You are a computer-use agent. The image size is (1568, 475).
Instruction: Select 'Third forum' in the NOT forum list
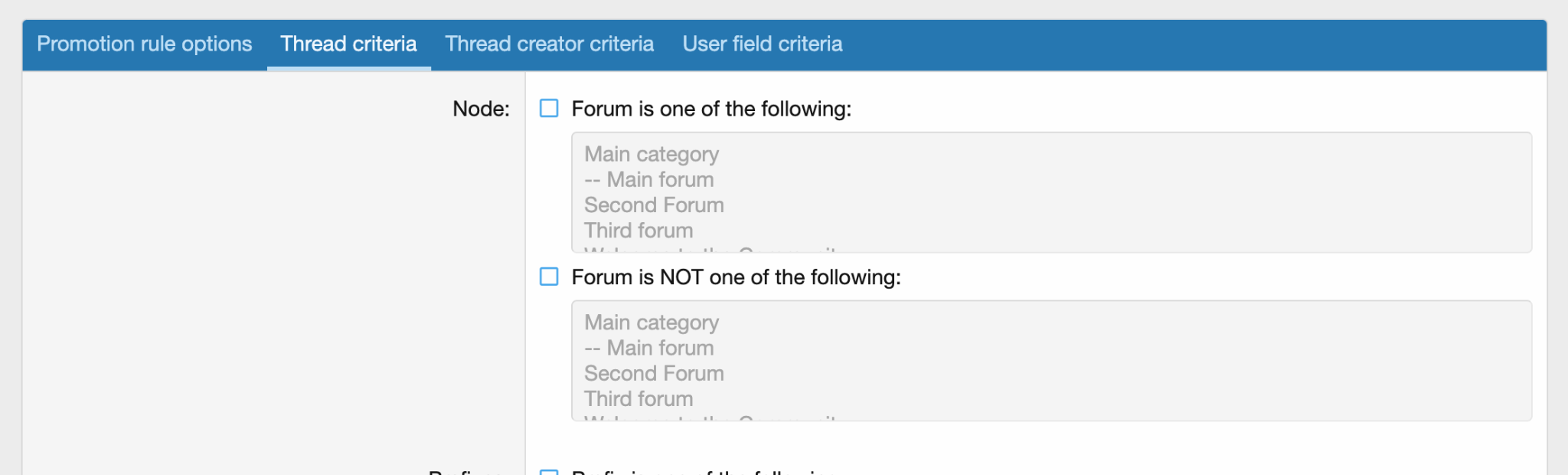pos(639,399)
